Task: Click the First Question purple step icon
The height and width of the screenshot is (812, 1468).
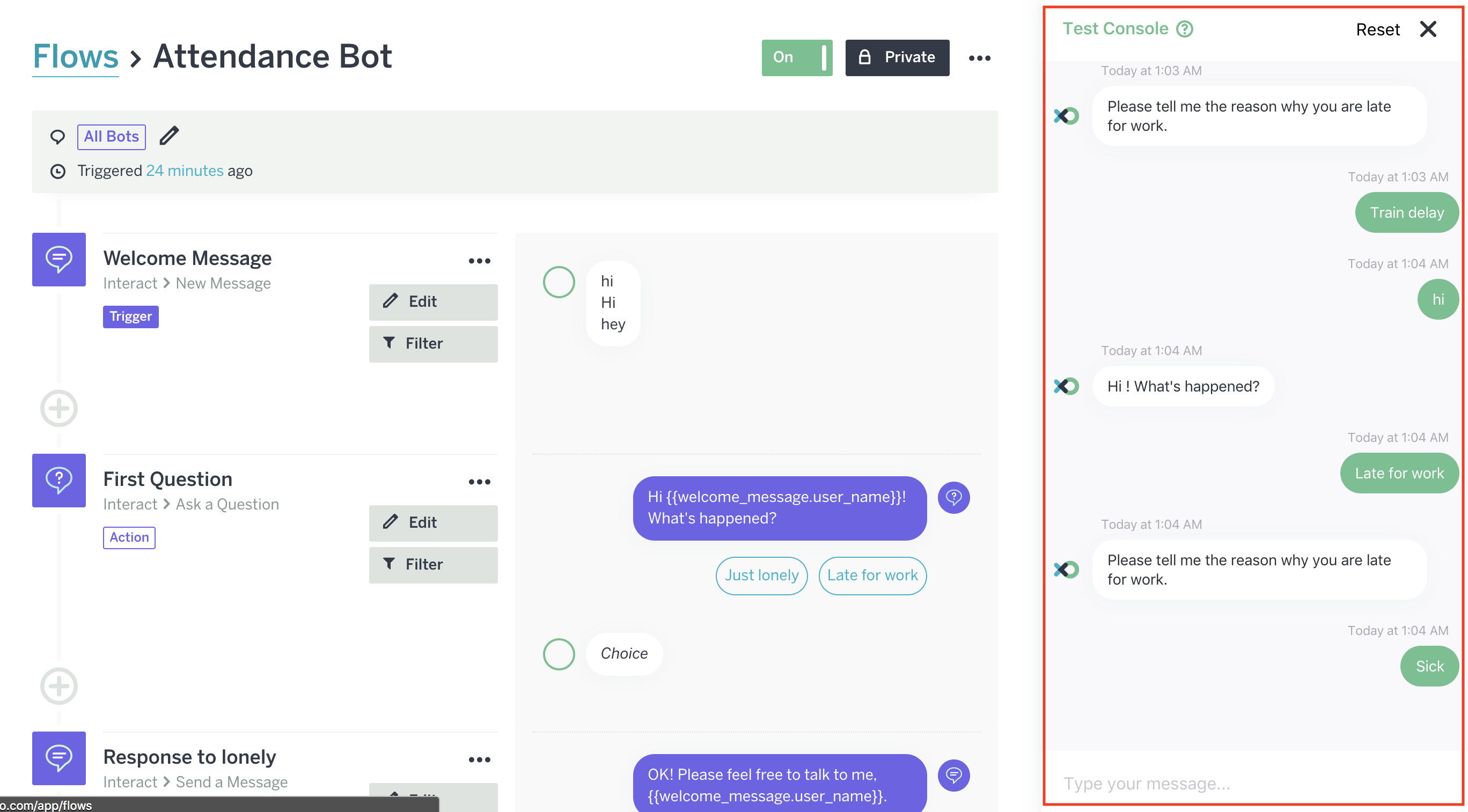Action: click(58, 481)
